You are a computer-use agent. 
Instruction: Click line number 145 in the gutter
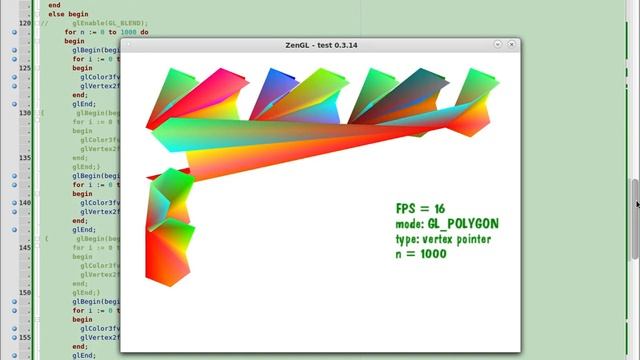pos(25,248)
